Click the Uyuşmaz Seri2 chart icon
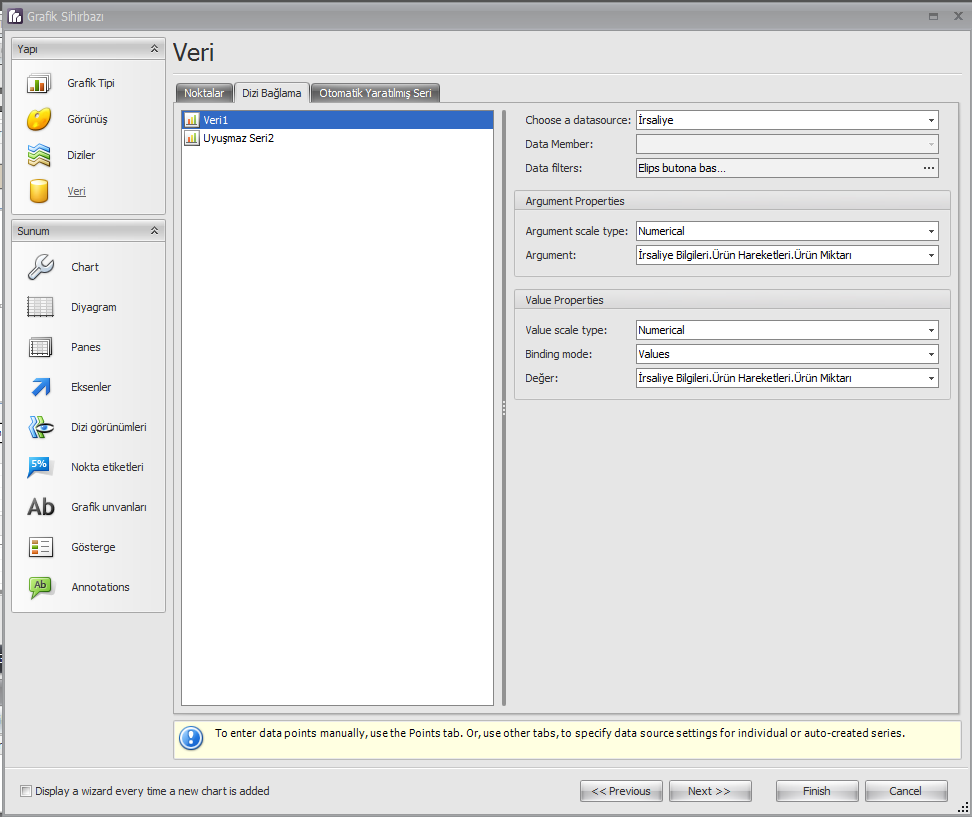 click(192, 138)
